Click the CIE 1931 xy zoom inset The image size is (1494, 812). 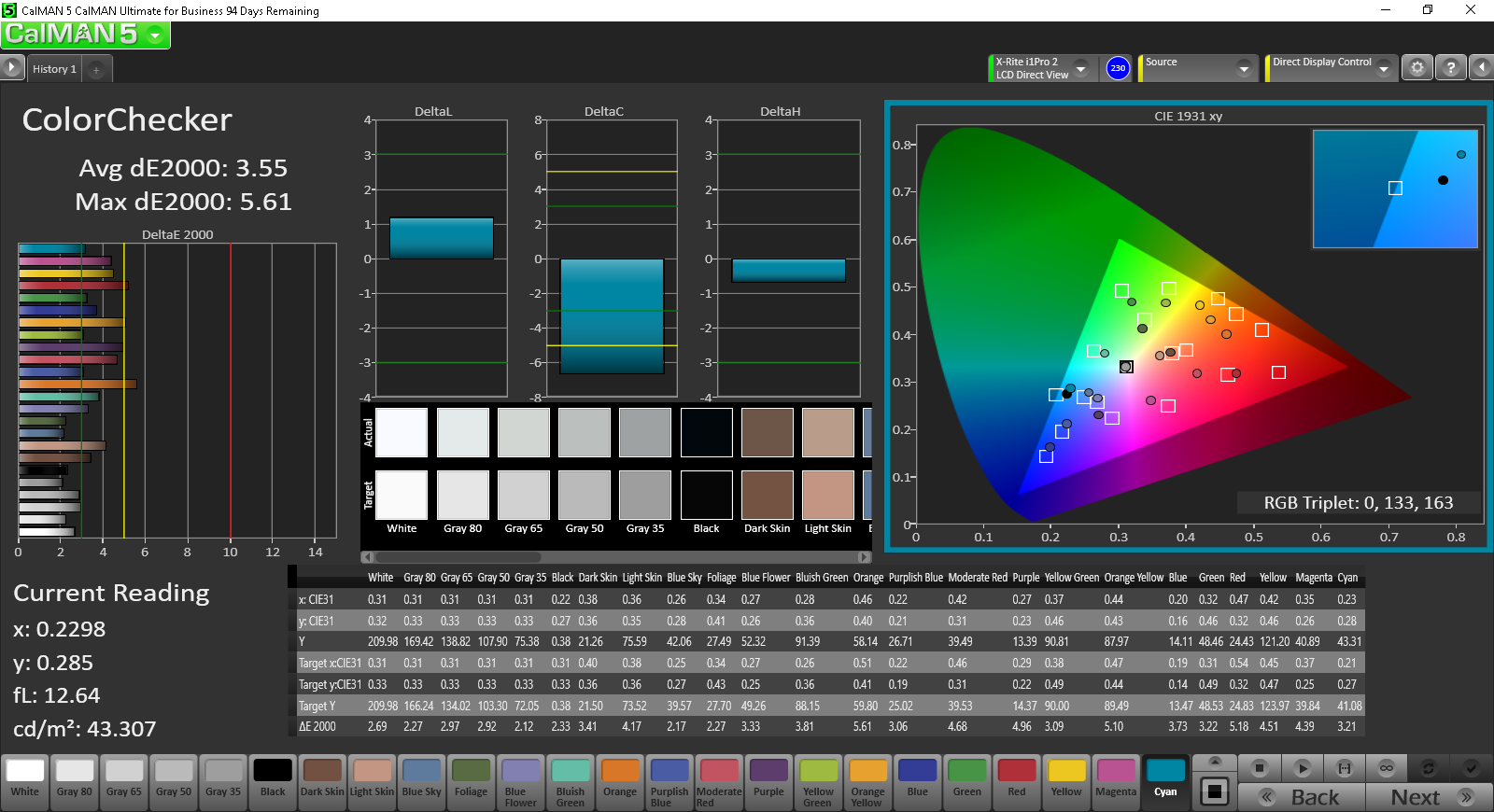(1395, 189)
